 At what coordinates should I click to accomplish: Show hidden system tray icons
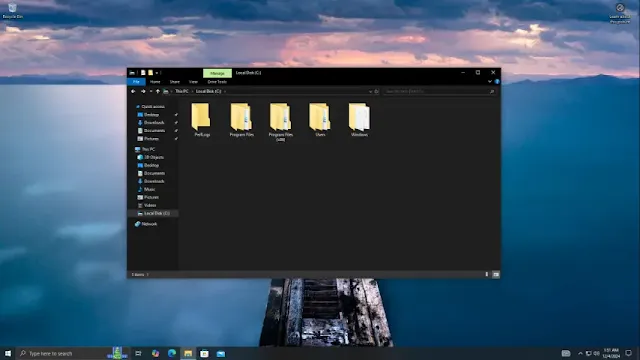point(580,353)
